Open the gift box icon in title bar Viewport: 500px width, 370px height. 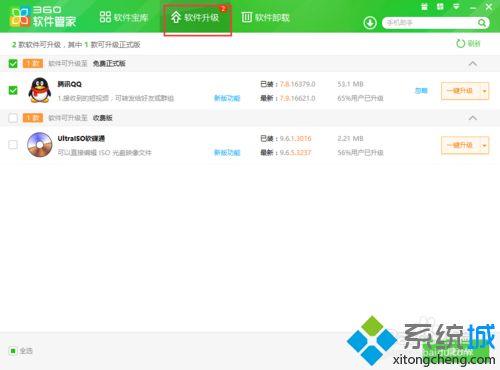[424, 7]
